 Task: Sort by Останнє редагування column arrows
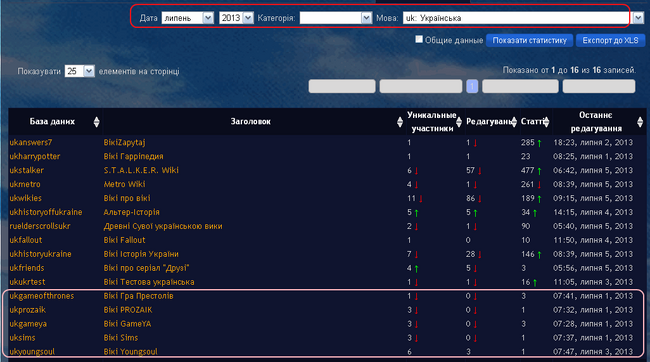click(640, 122)
